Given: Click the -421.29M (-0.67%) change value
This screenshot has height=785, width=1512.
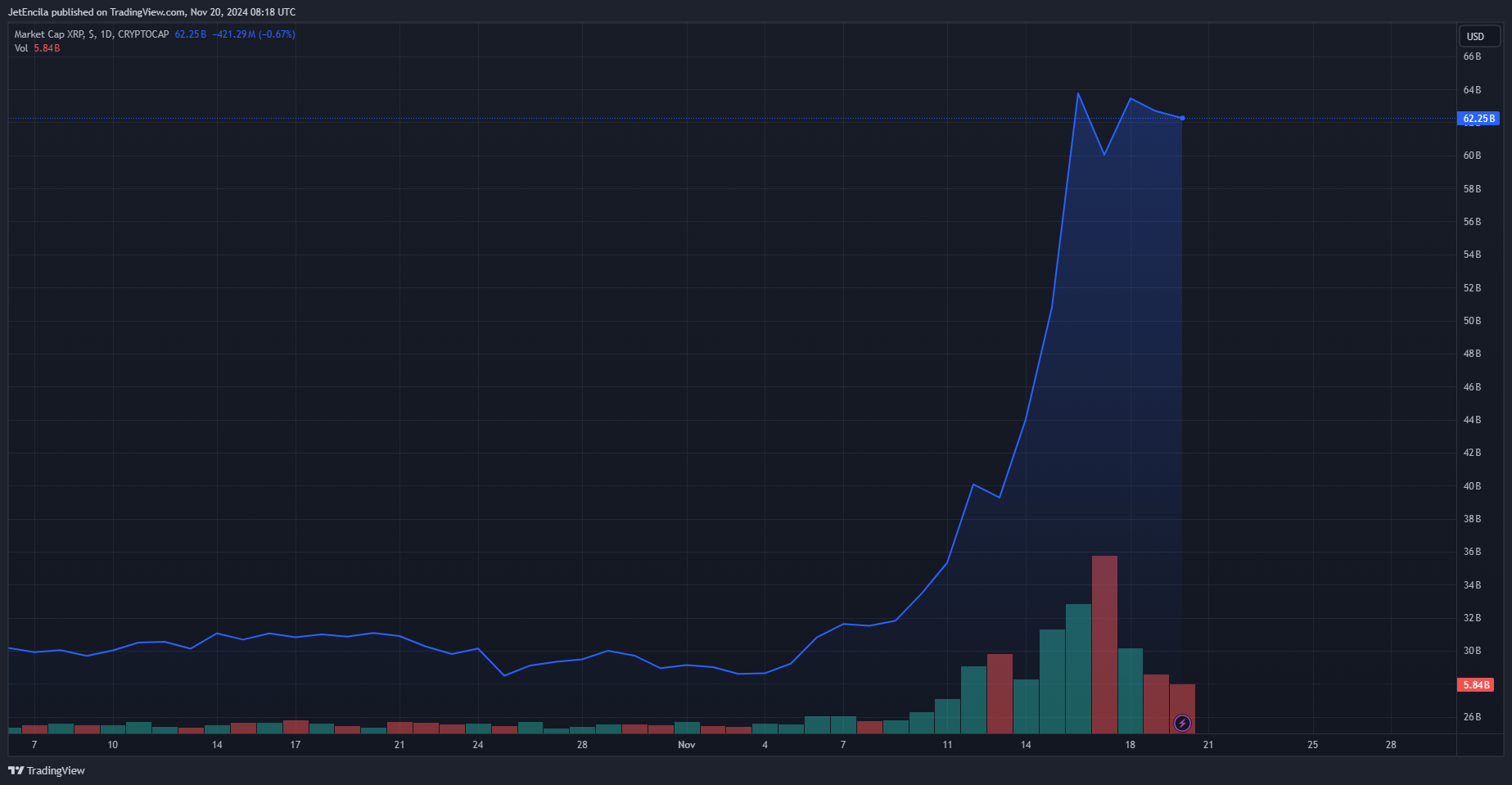Looking at the screenshot, I should [254, 34].
